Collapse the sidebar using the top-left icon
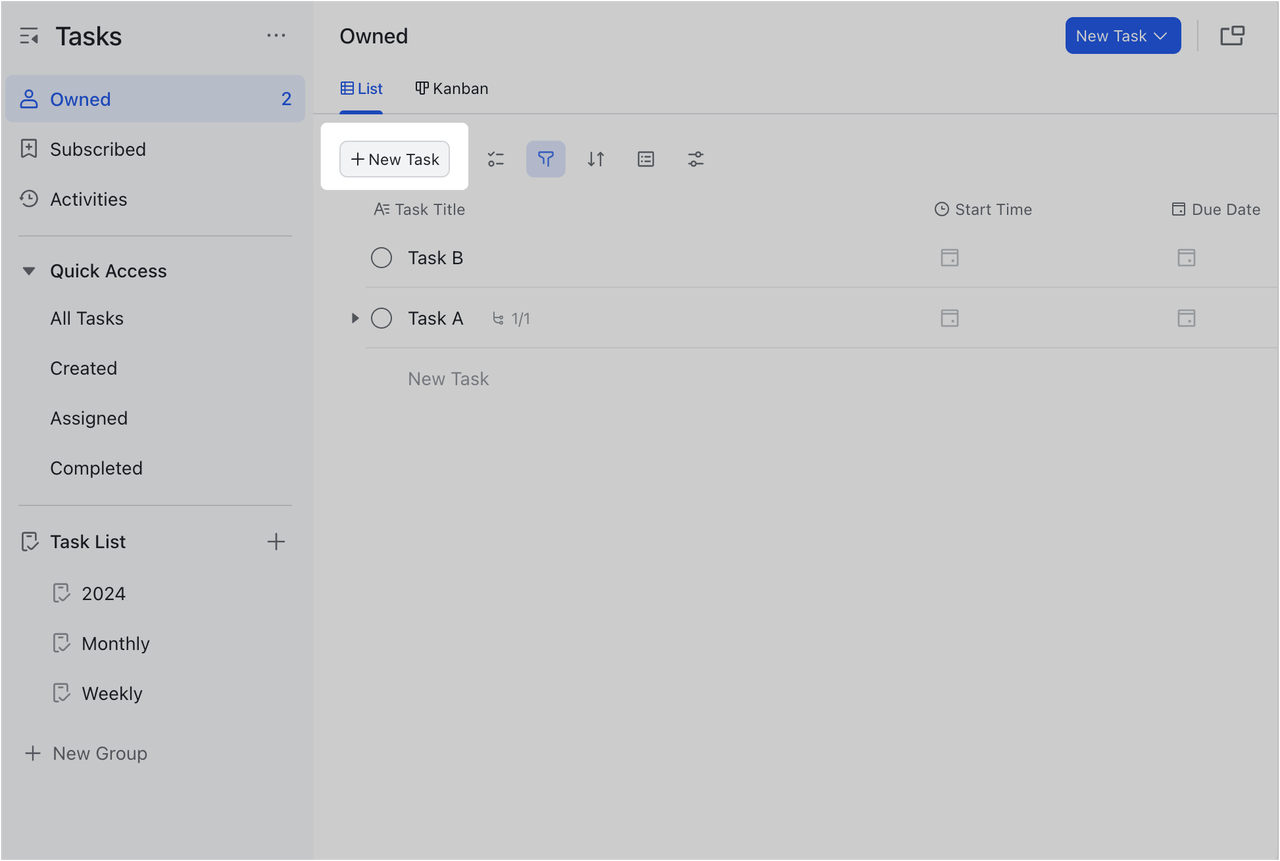 pos(29,35)
